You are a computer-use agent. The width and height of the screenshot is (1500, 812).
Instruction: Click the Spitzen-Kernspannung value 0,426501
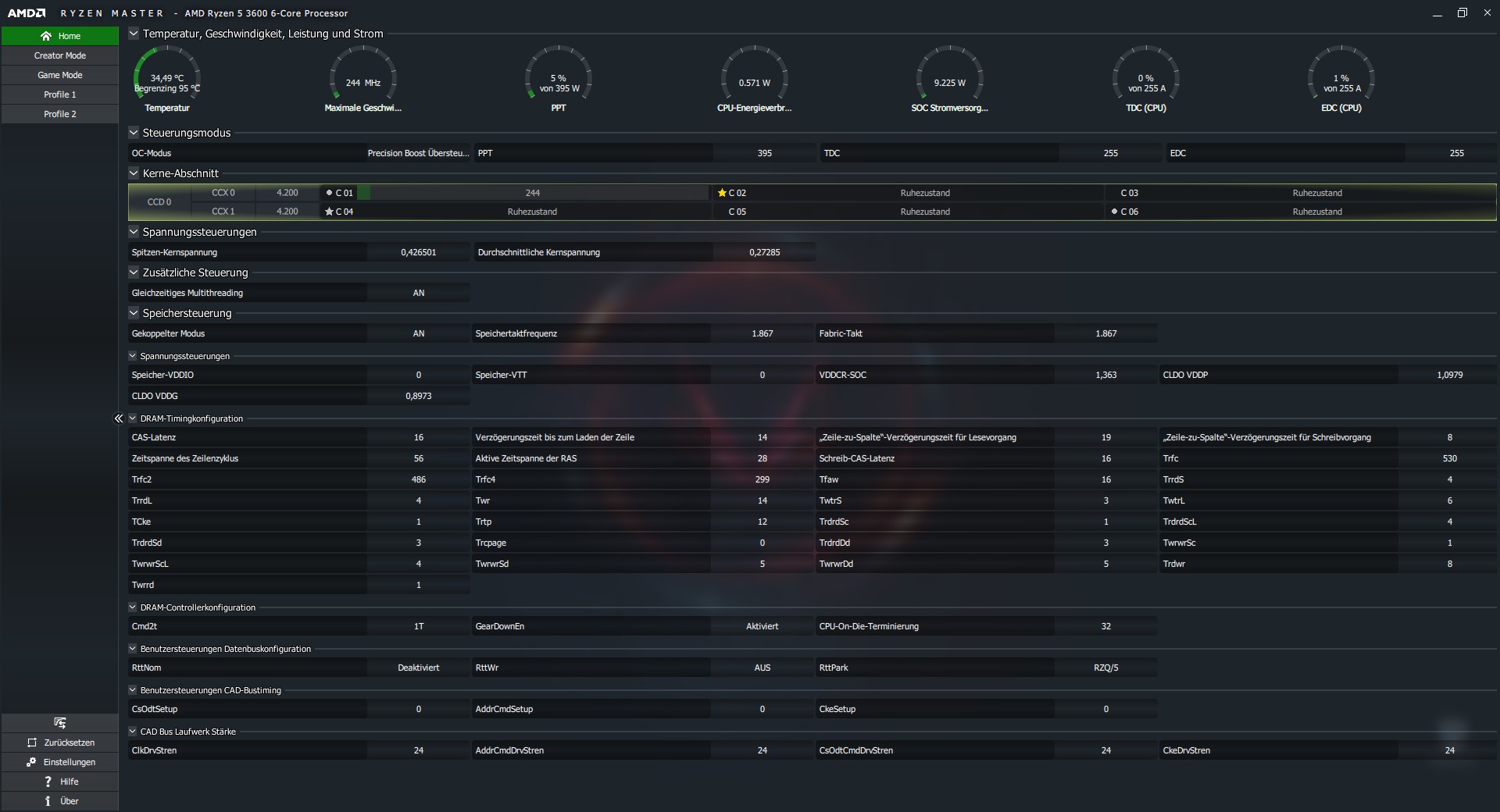click(x=419, y=252)
